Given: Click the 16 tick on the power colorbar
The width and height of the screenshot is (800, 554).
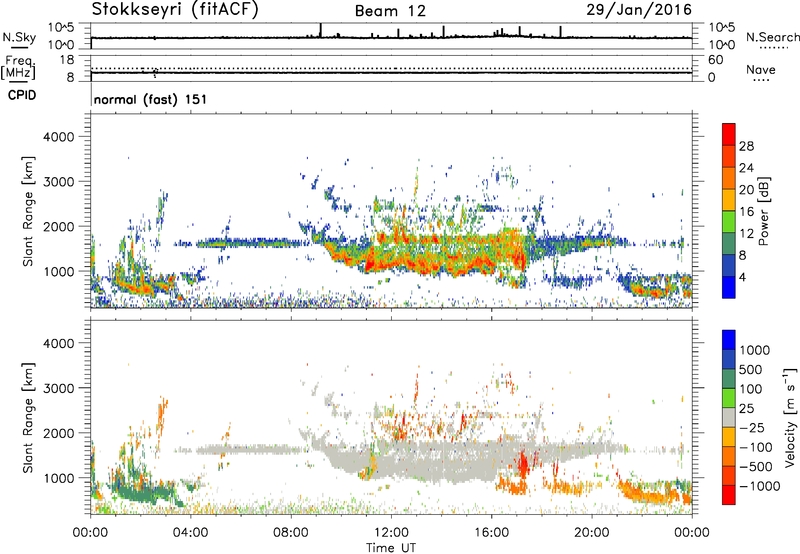Looking at the screenshot, I should pyautogui.click(x=746, y=212).
